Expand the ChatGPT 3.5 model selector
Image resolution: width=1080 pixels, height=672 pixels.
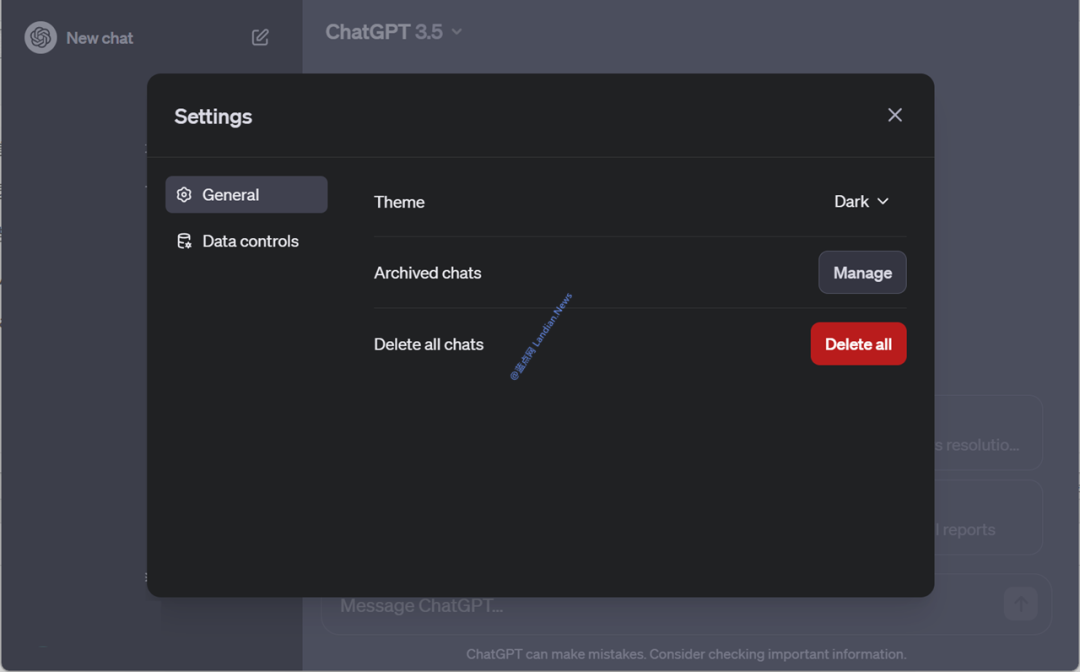pyautogui.click(x=393, y=32)
